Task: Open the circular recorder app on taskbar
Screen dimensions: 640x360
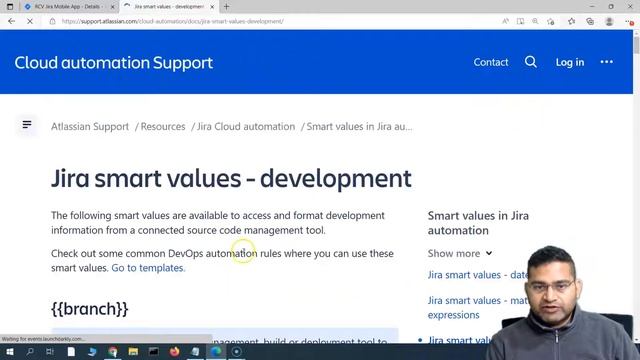Action: coord(236,351)
